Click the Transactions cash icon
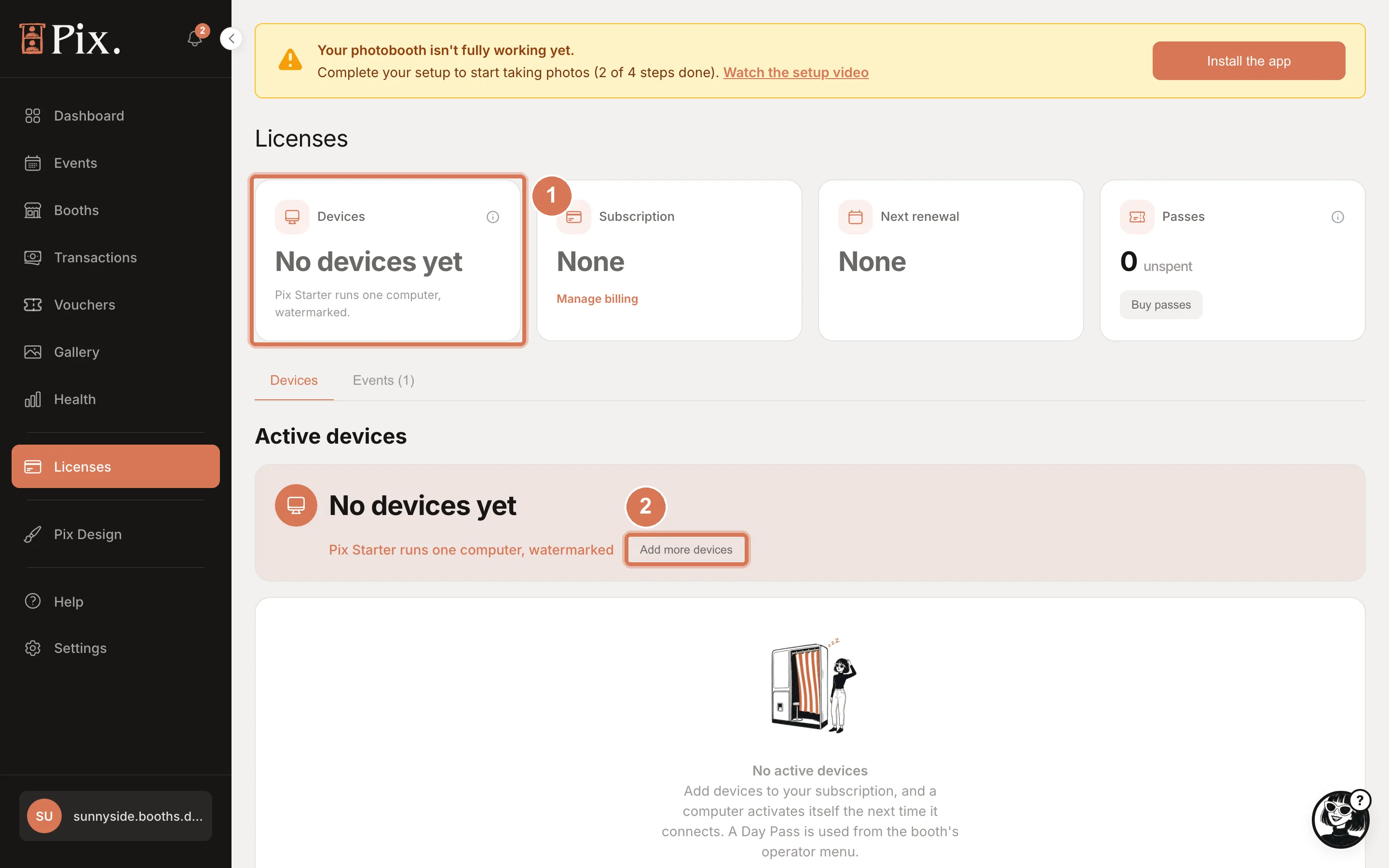Viewport: 1389px width, 868px height. tap(33, 258)
